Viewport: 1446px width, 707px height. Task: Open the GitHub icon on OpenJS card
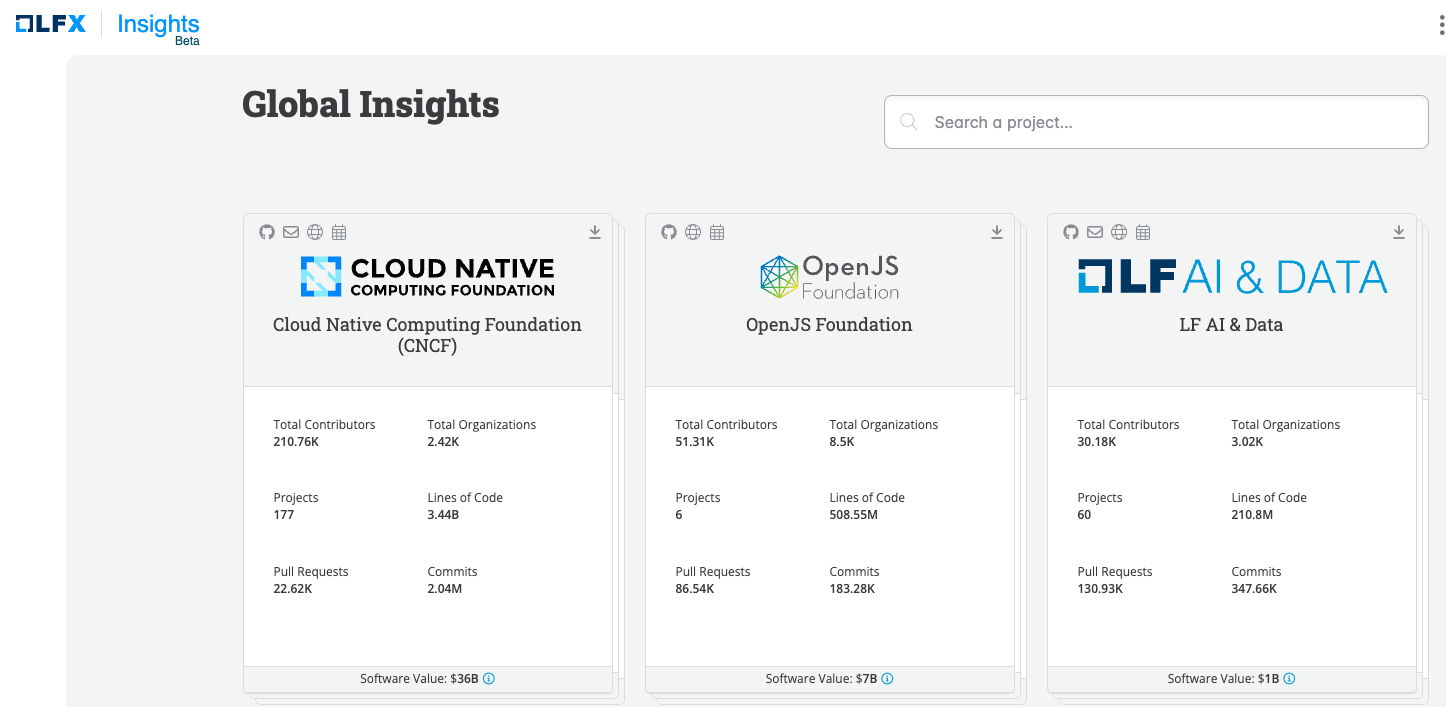669,232
